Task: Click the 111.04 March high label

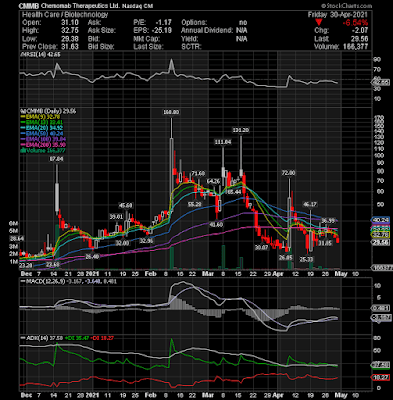Action: (223, 142)
